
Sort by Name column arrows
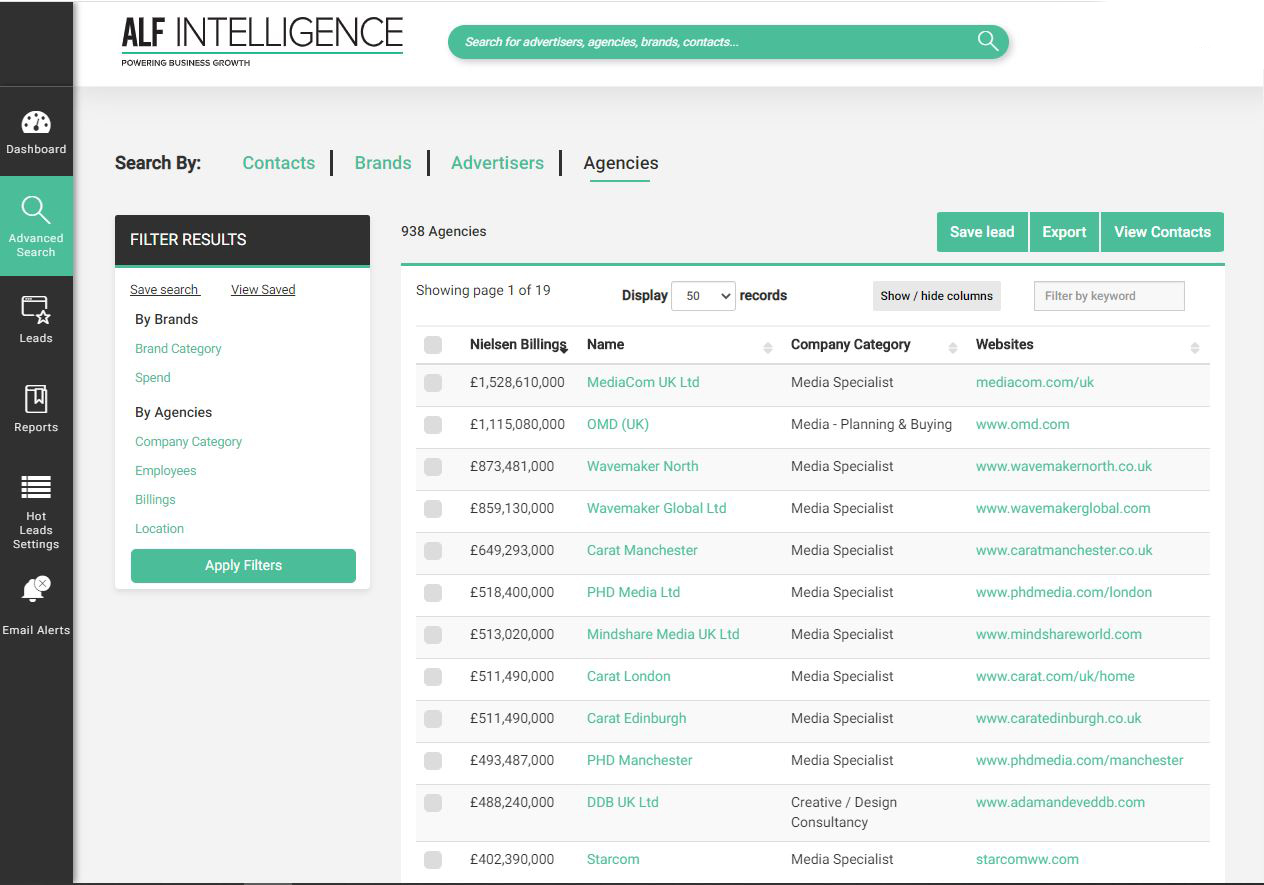point(768,348)
